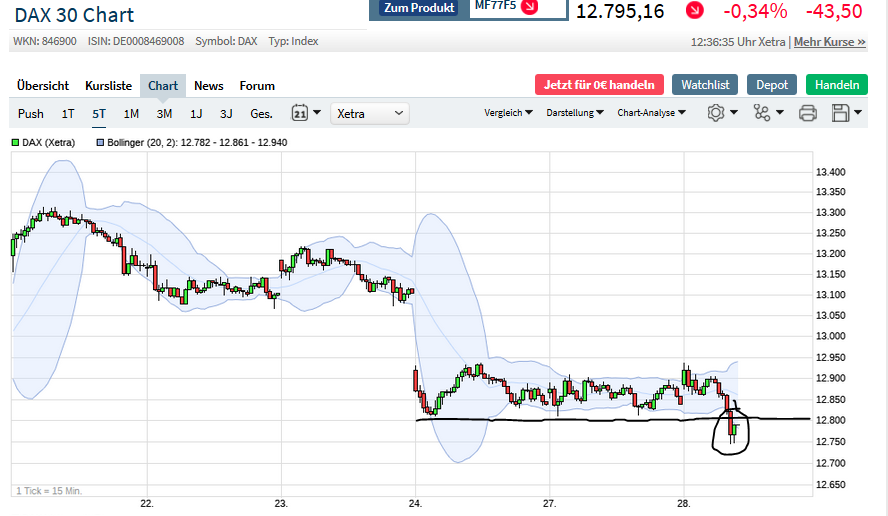Click the blue Bollinger legend swatch

(100, 143)
